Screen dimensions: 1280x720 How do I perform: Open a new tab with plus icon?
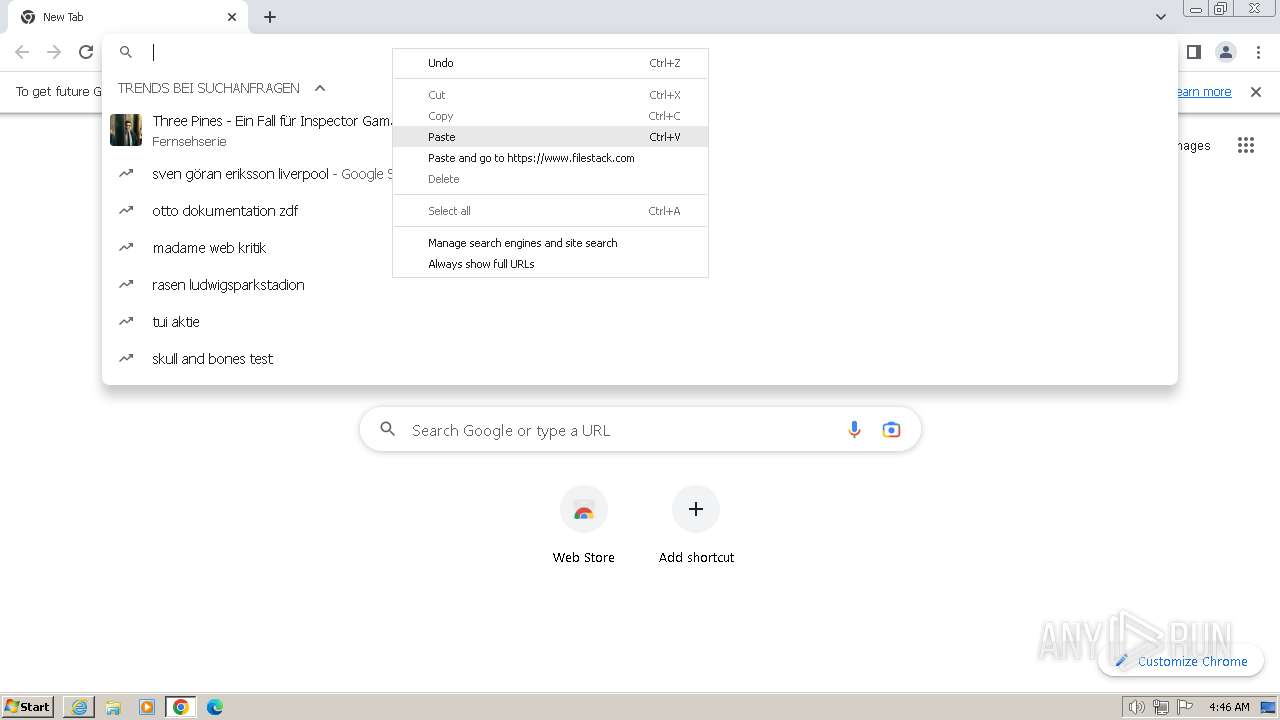(x=270, y=17)
